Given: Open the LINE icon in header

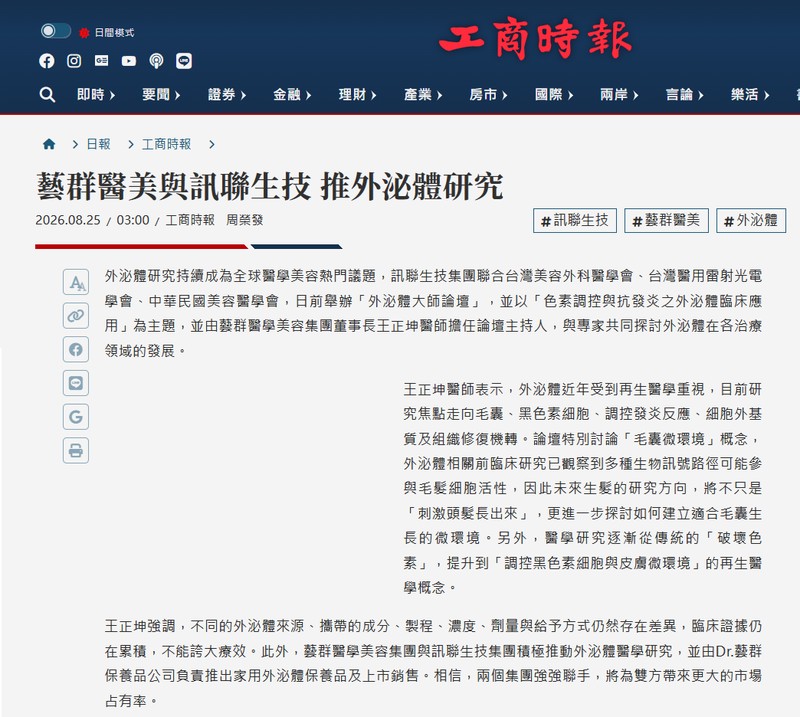Looking at the screenshot, I should [184, 61].
